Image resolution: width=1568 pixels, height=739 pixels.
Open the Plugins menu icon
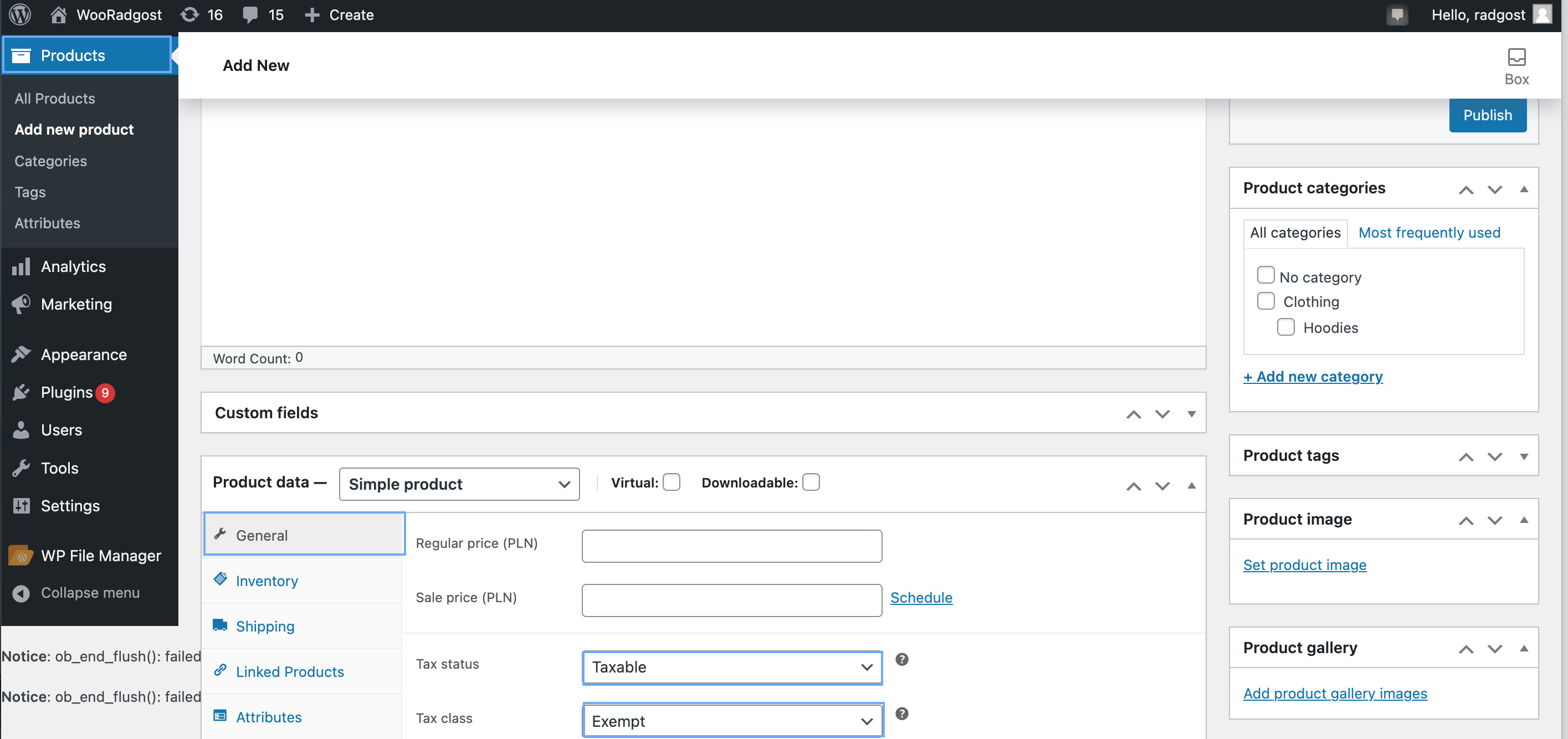21,392
